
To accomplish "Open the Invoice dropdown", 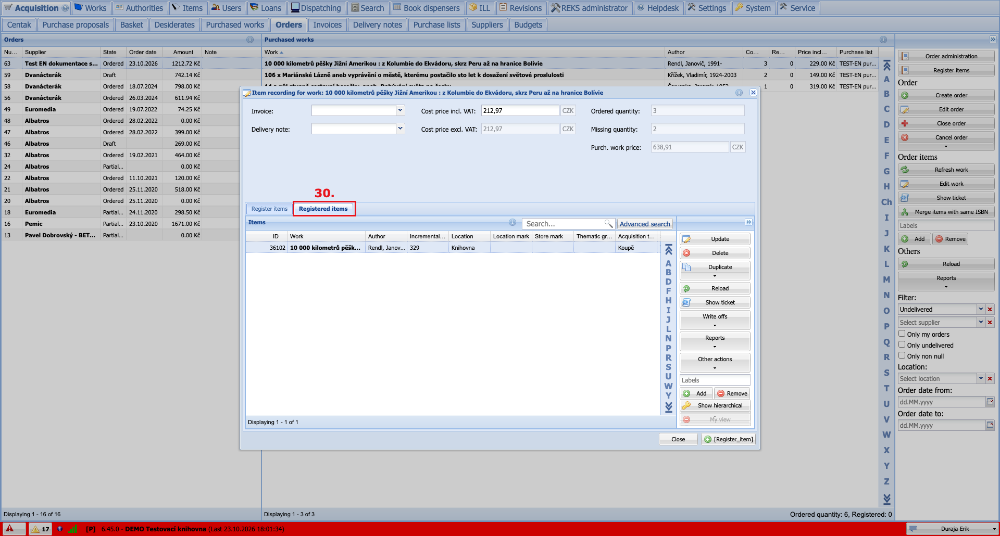I will click(401, 110).
